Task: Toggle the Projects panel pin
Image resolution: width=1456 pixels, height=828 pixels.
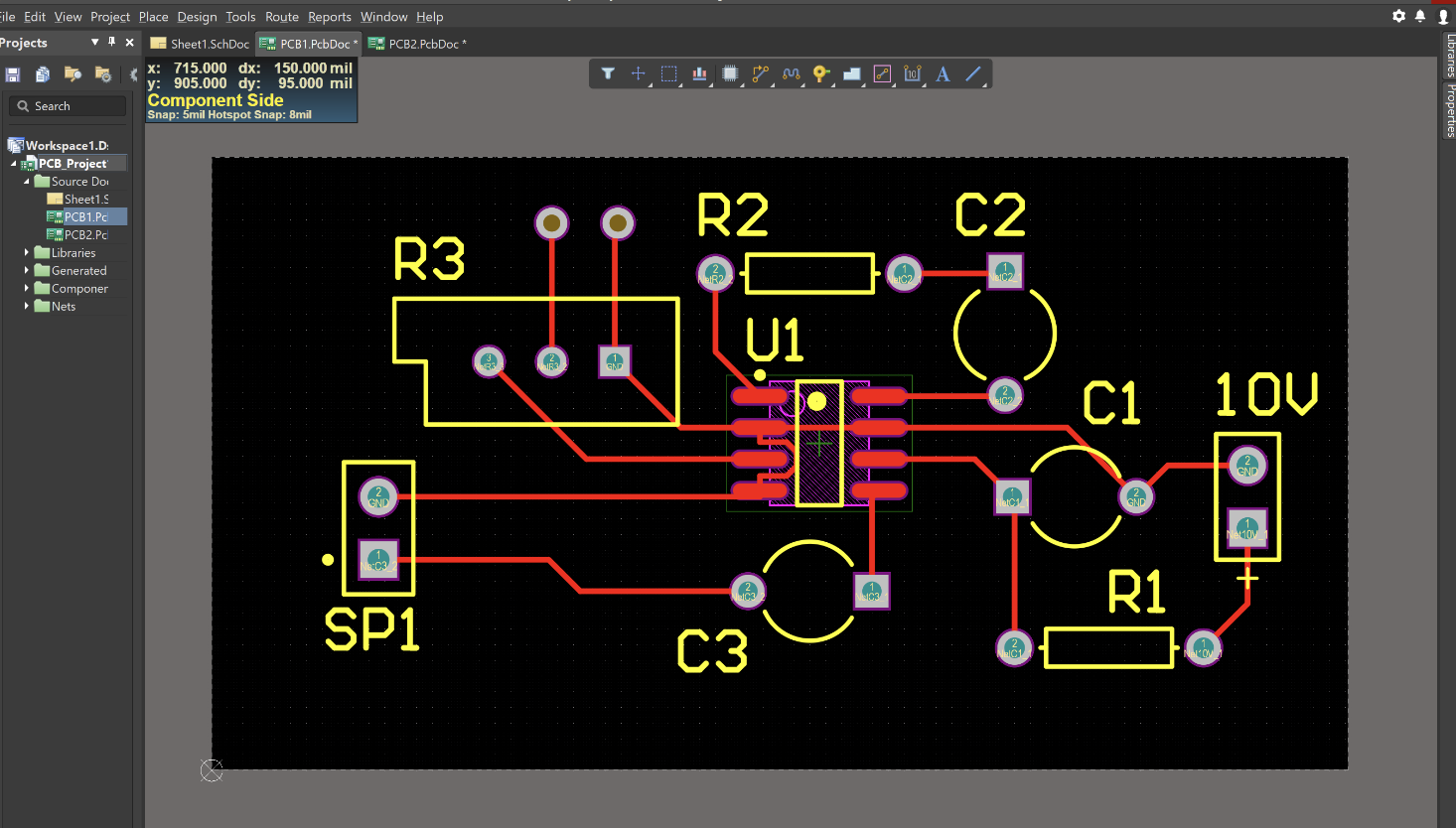Action: click(x=112, y=43)
